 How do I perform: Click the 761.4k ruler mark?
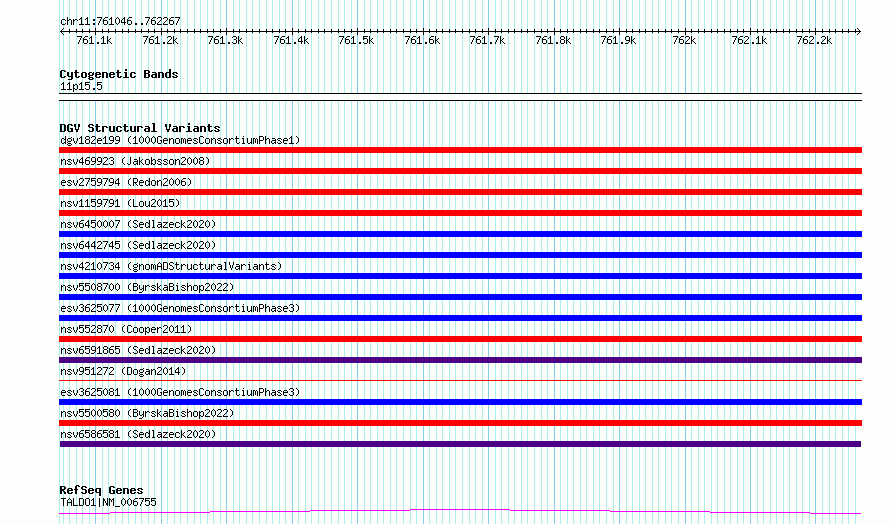pyautogui.click(x=291, y=40)
